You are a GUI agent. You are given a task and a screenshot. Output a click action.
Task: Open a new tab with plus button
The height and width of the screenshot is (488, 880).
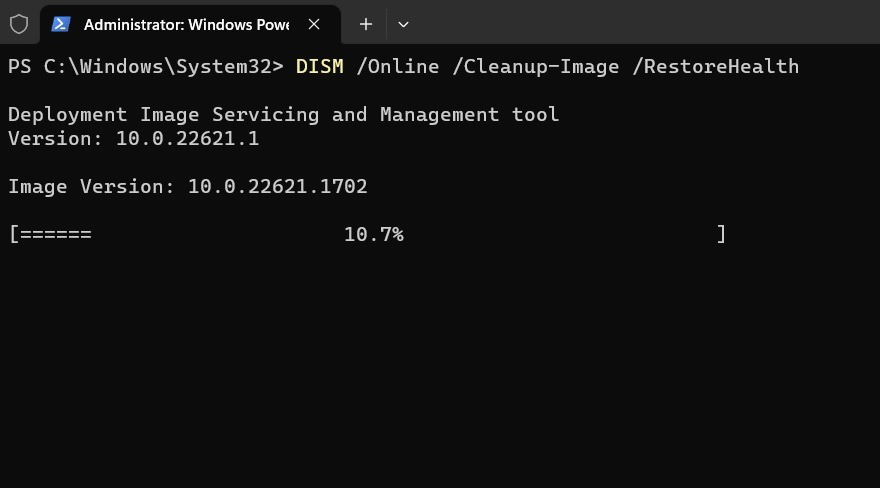365,24
